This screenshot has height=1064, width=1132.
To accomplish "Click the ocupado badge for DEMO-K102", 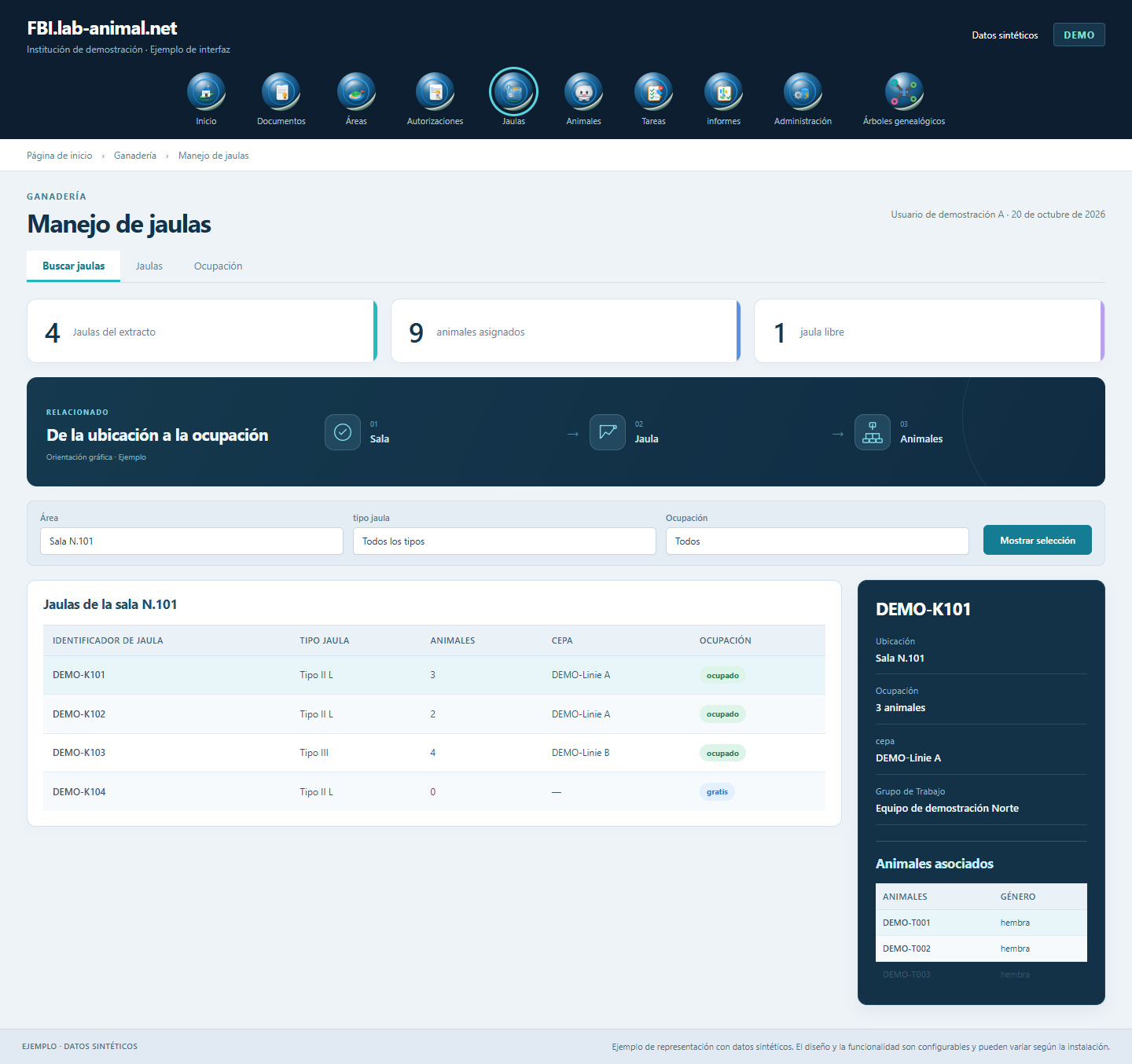I will (722, 714).
